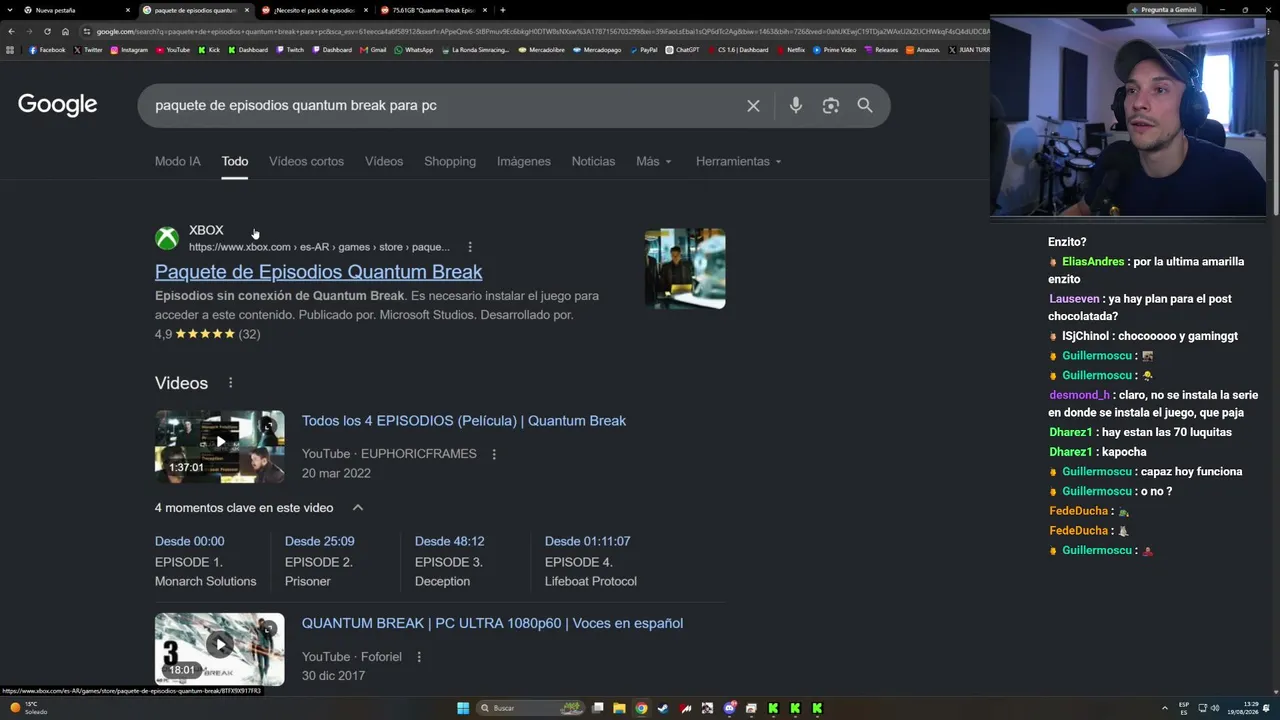Image resolution: width=1280 pixels, height=720 pixels.
Task: Open File Explorer from the taskbar
Action: click(619, 708)
